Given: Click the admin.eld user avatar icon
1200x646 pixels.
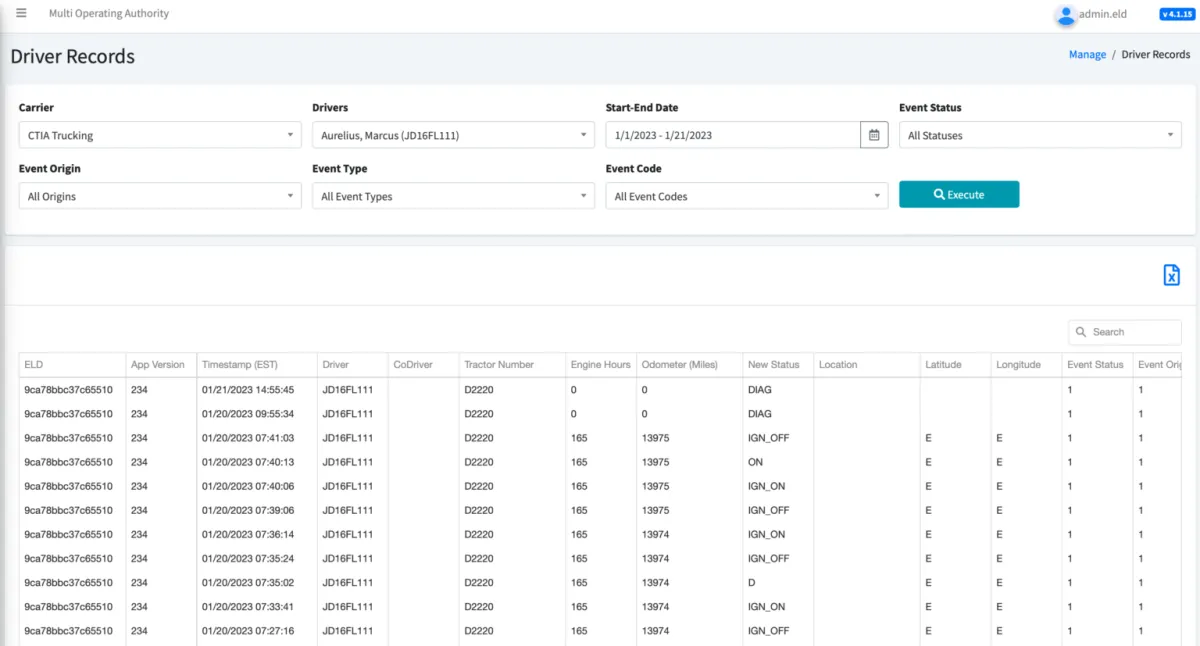Looking at the screenshot, I should pos(1066,15).
